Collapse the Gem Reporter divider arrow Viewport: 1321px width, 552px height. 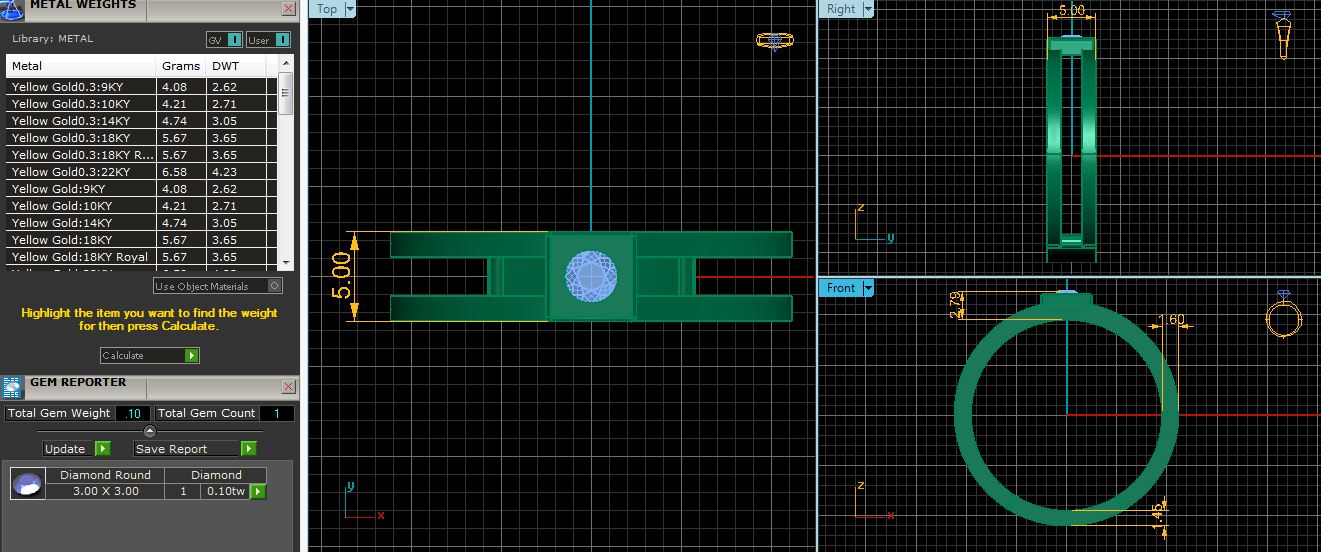tap(150, 431)
